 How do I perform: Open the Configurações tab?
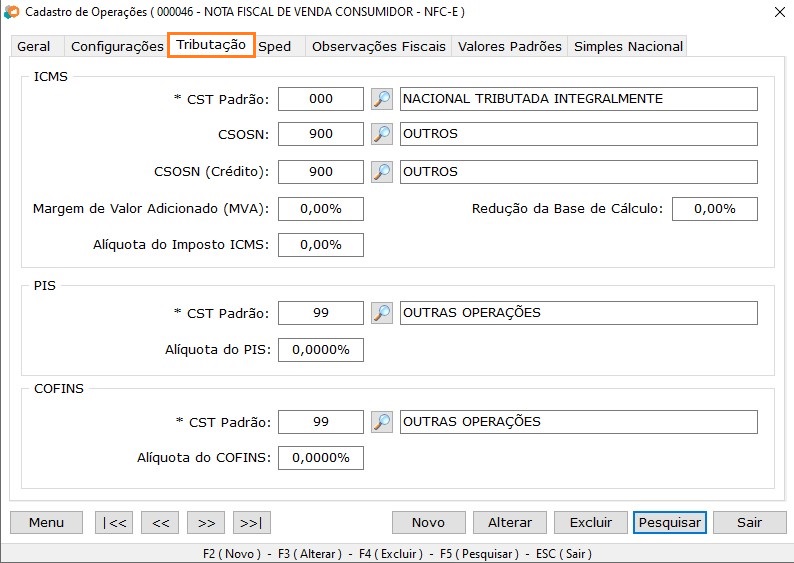(117, 46)
